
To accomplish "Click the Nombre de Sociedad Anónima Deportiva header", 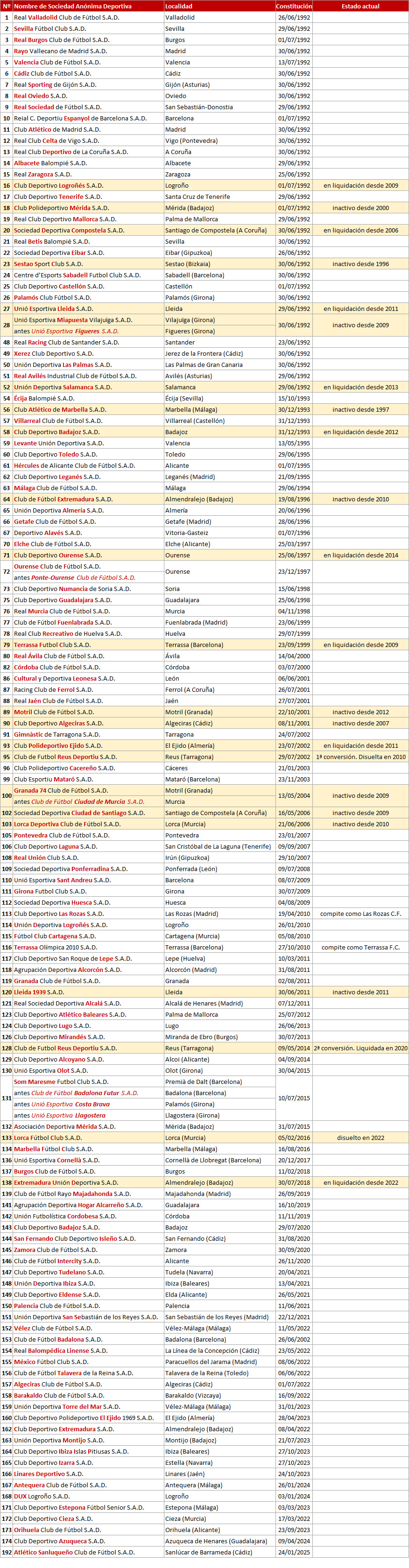I will [x=72, y=6].
